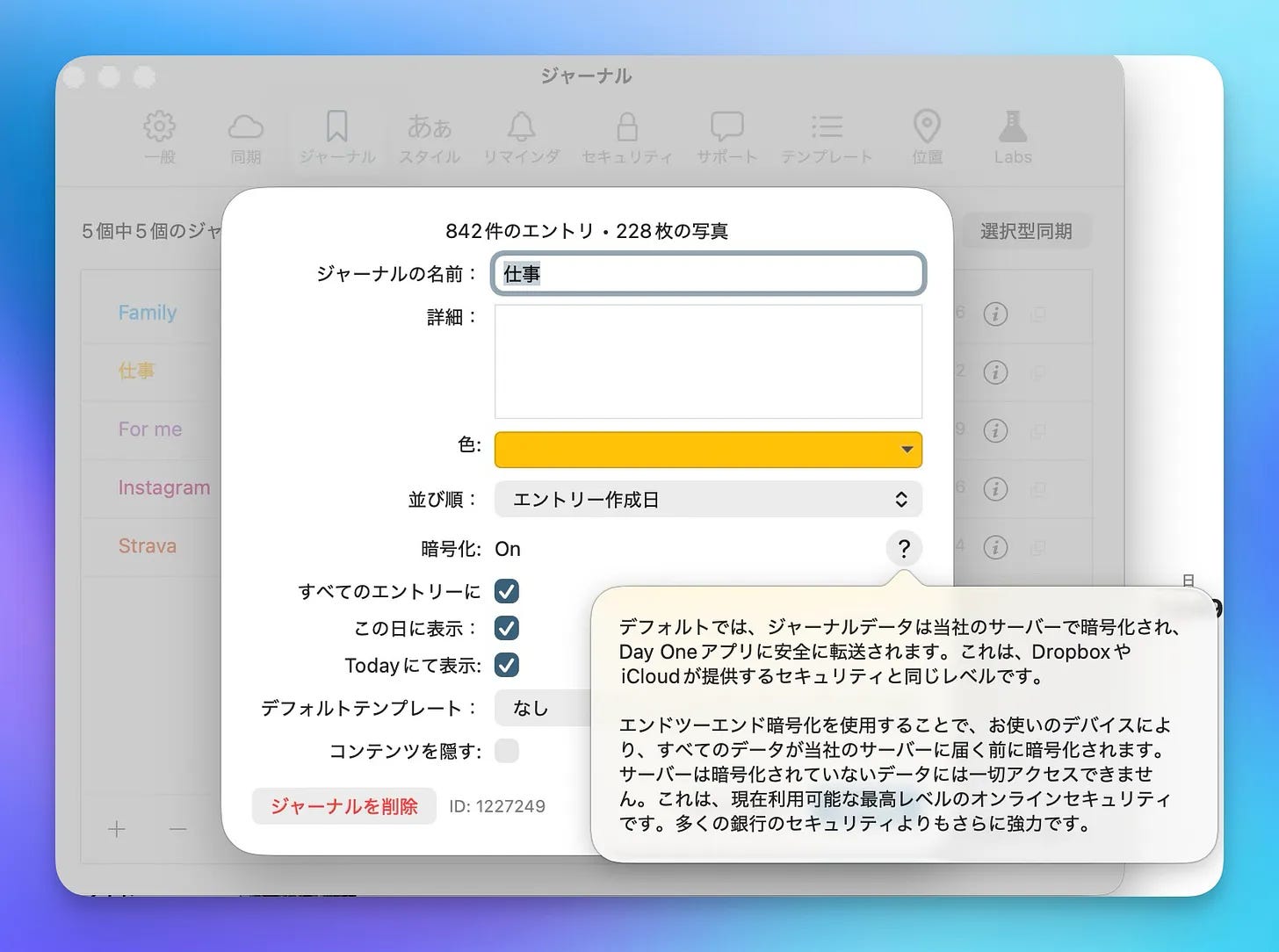Click the plus add journal button

tap(117, 829)
